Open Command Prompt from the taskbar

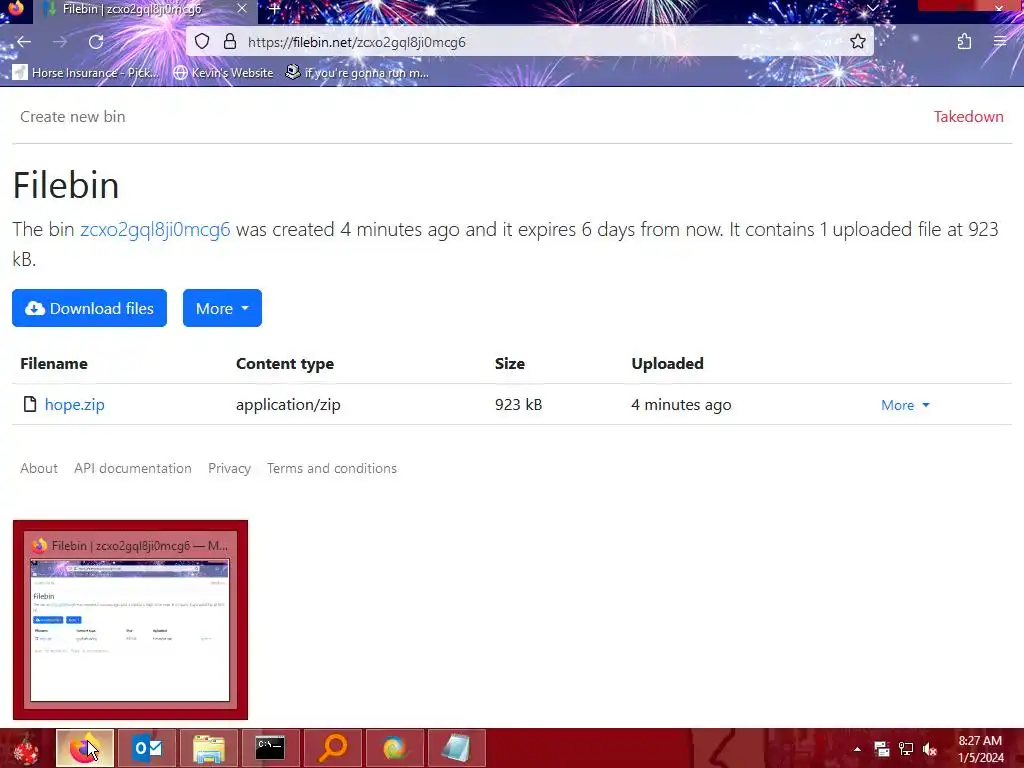(270, 748)
